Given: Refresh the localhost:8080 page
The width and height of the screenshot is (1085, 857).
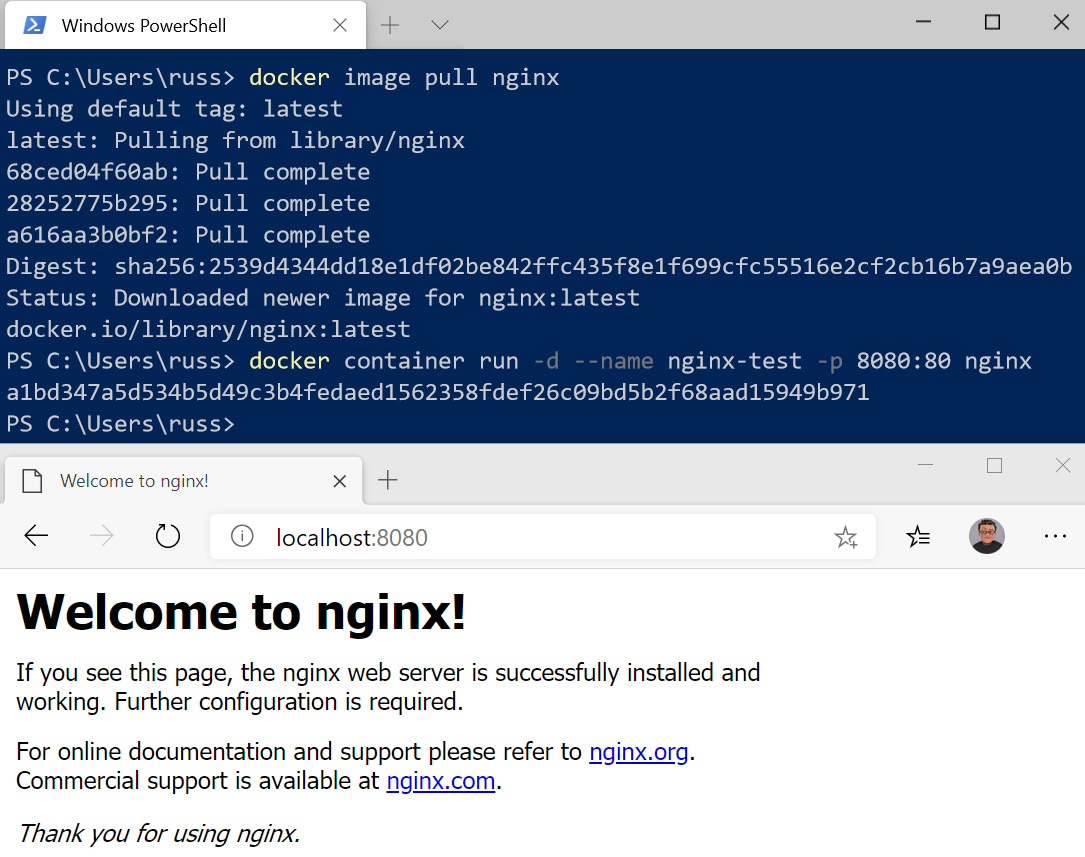Looking at the screenshot, I should pos(167,535).
